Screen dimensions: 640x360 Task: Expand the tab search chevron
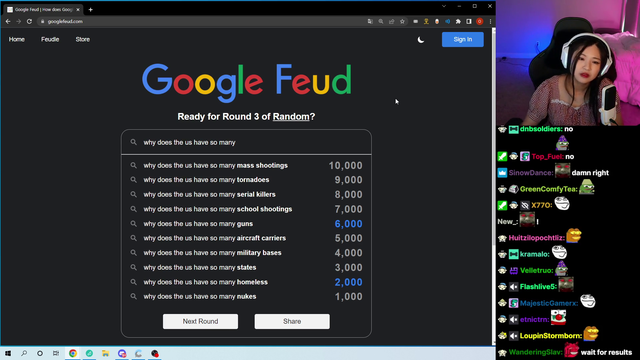coord(444,6)
